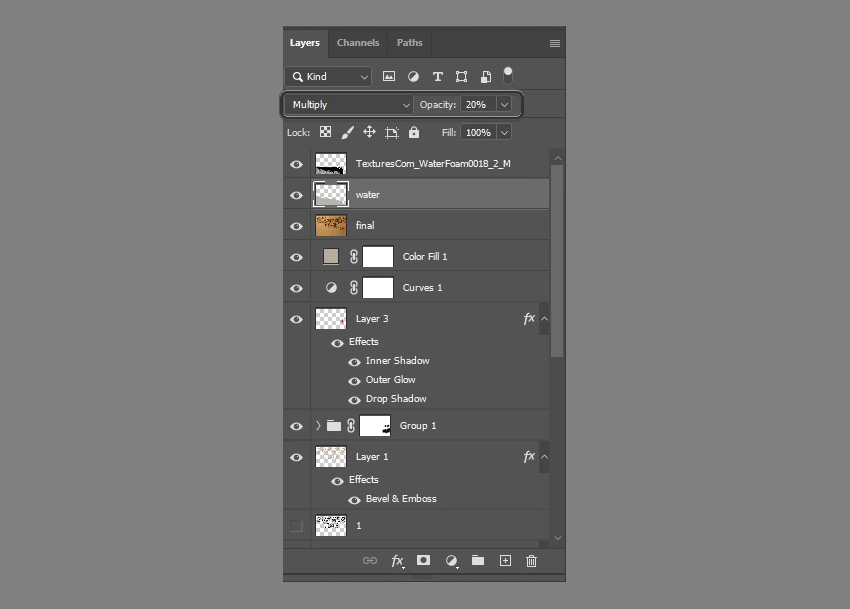Open the Opacity slider dropdown arrow
Screen dimensions: 850x609
point(504,105)
